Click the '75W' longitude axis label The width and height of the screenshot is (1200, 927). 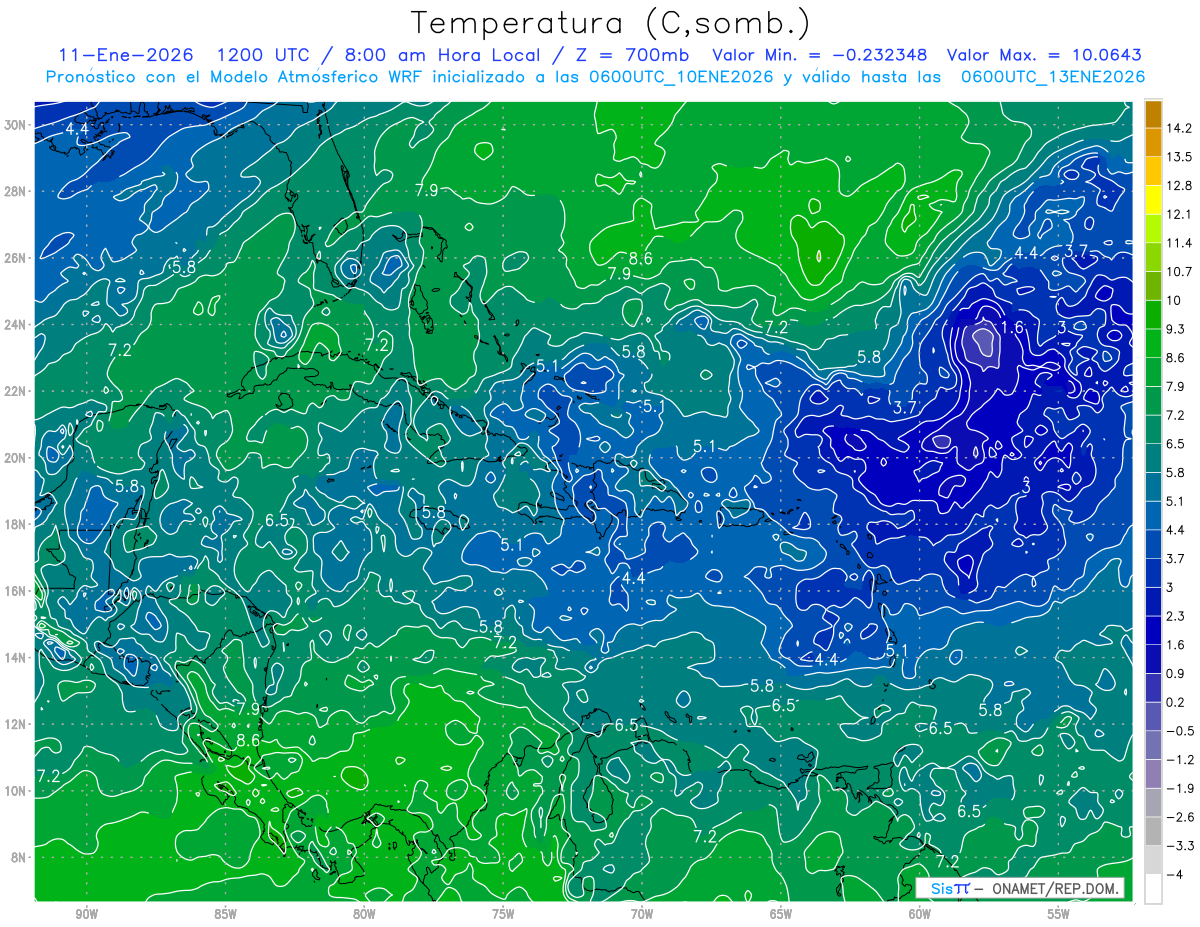pos(503,913)
